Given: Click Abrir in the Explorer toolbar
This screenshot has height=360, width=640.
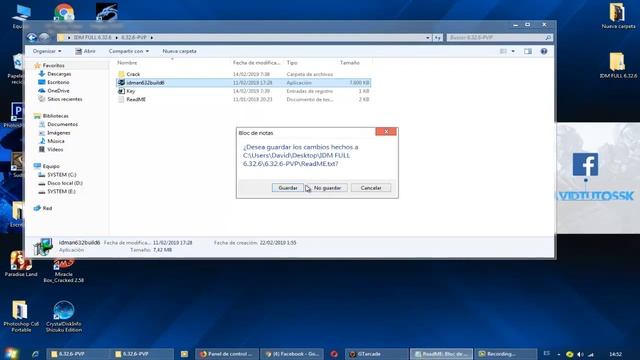Looking at the screenshot, I should point(85,51).
